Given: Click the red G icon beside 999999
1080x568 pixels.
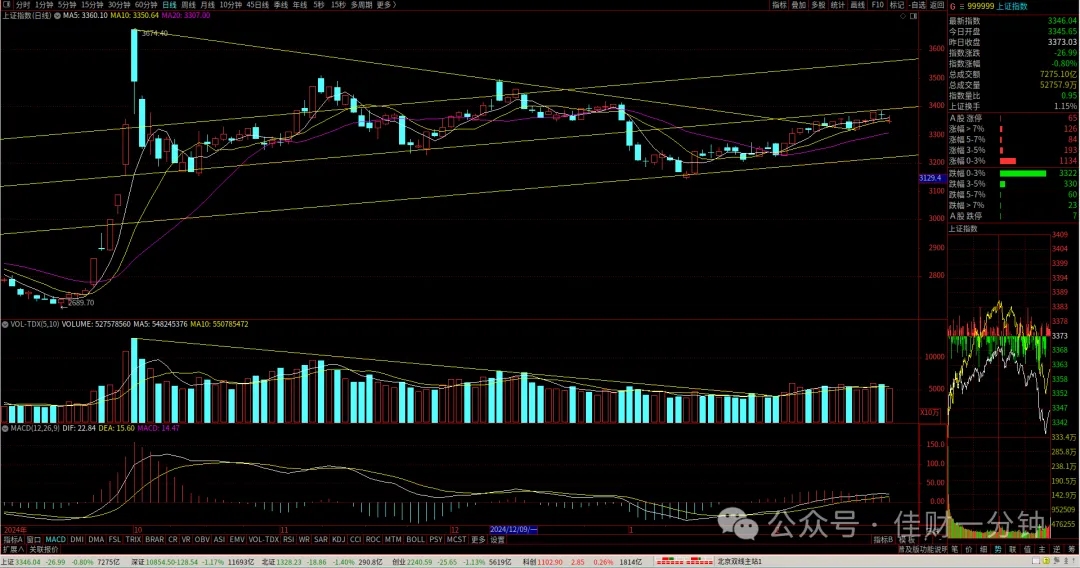Looking at the screenshot, I should (x=953, y=6).
